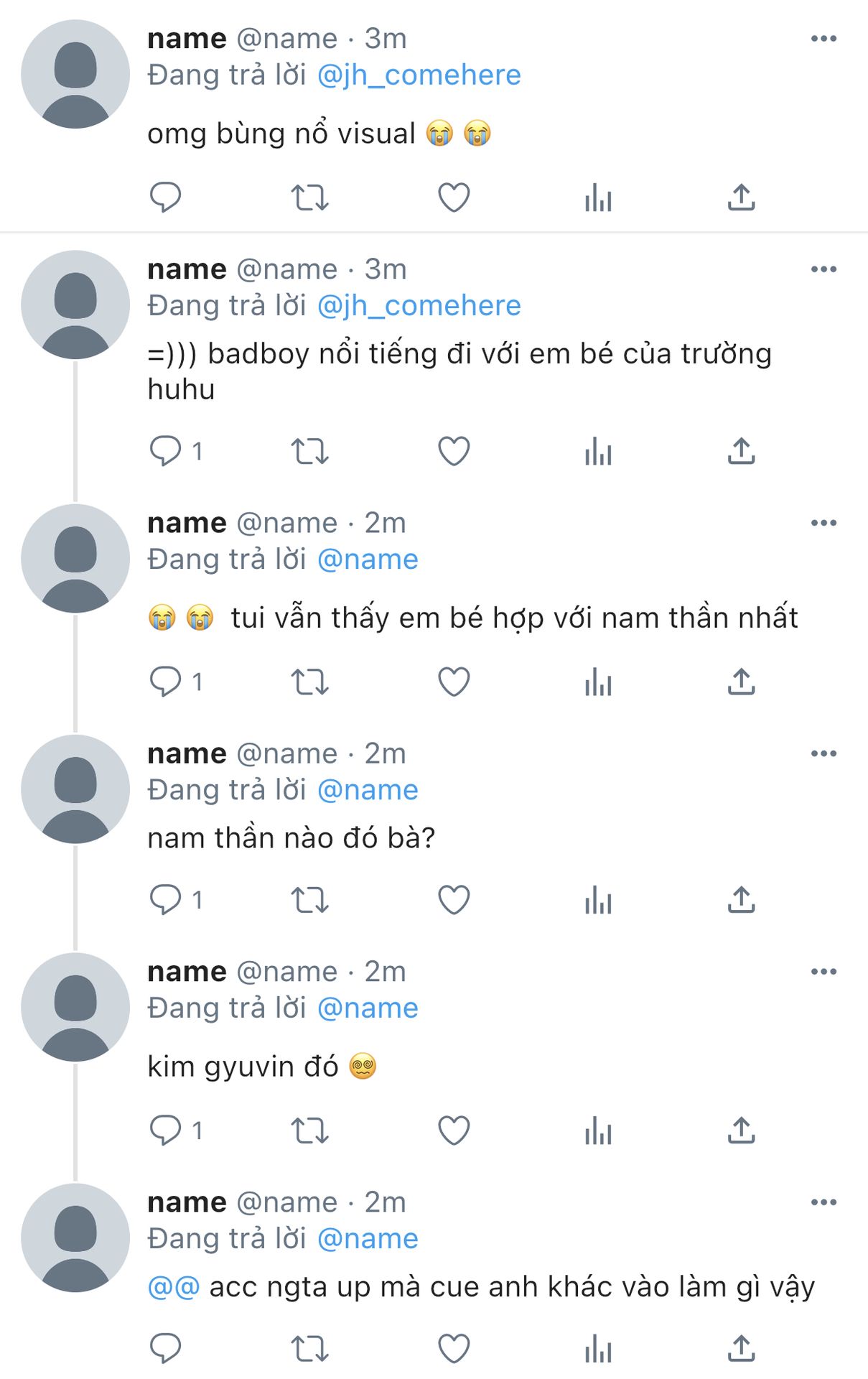Share the 'acc ngta up mà cue' tweet

[741, 1348]
